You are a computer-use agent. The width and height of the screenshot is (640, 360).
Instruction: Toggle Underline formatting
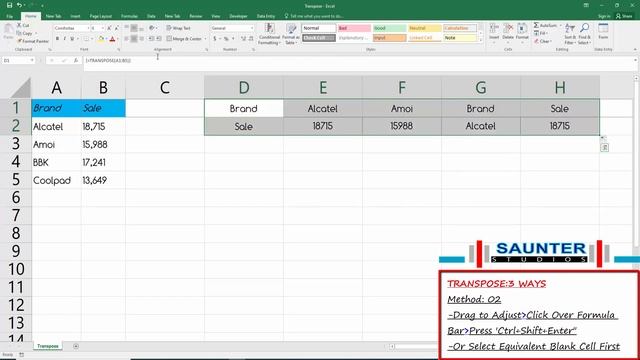72,39
